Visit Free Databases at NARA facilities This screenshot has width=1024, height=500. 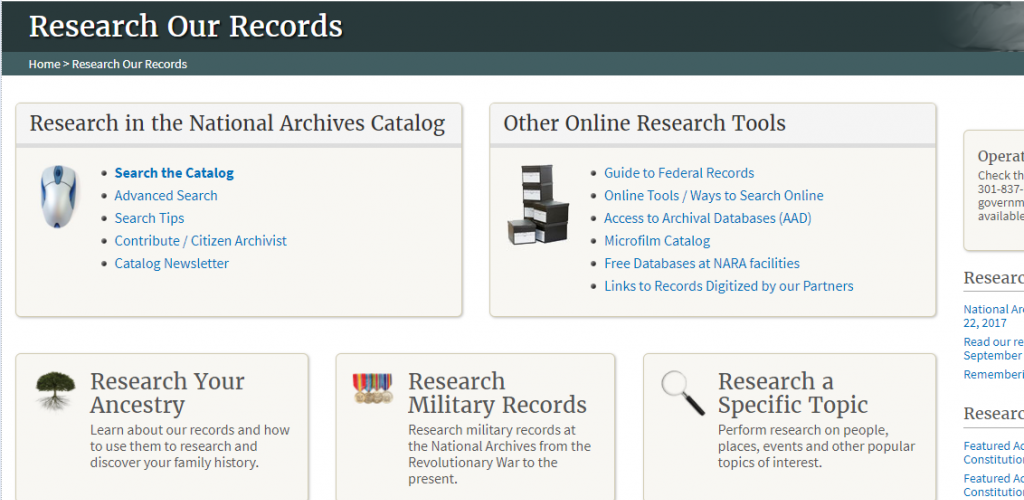point(701,264)
